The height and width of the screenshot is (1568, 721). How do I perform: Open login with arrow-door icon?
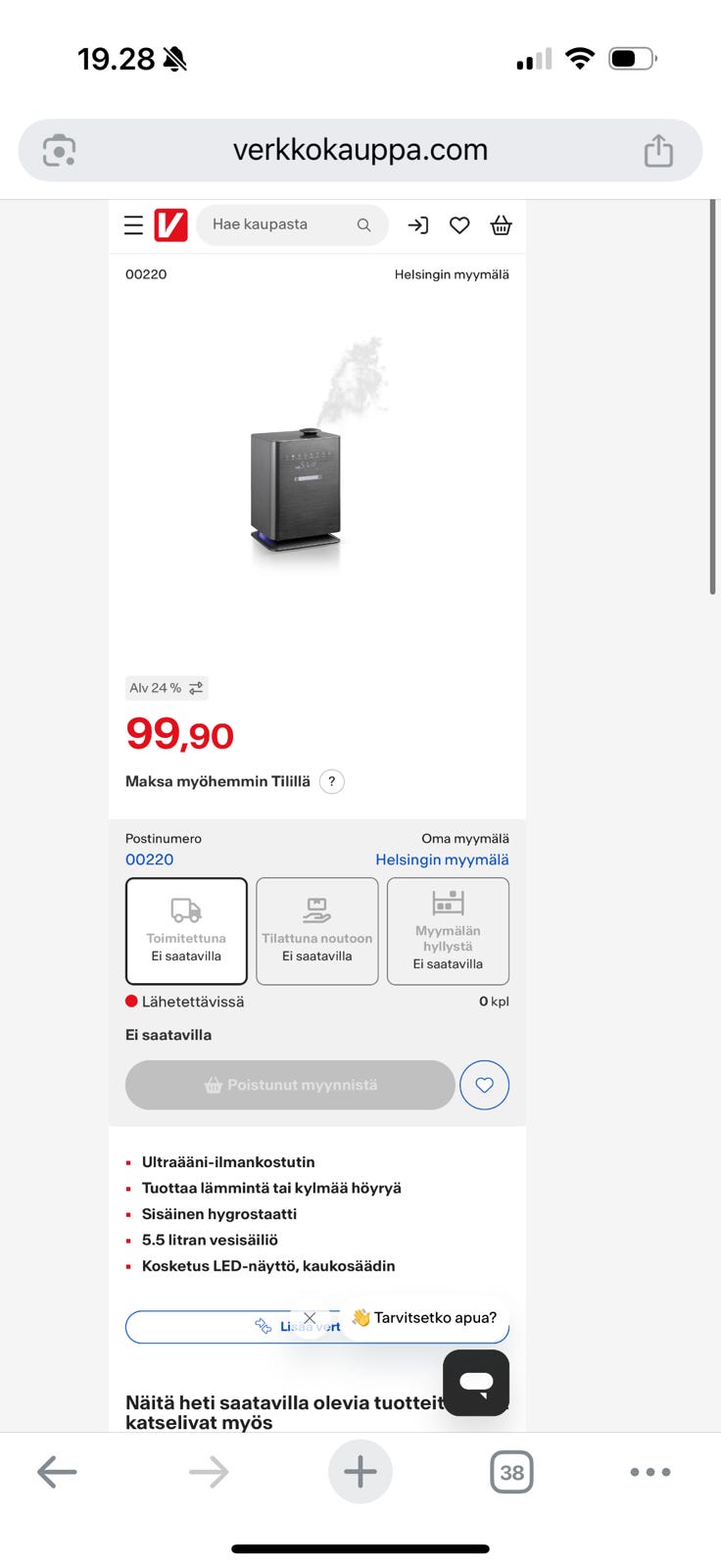(x=418, y=225)
